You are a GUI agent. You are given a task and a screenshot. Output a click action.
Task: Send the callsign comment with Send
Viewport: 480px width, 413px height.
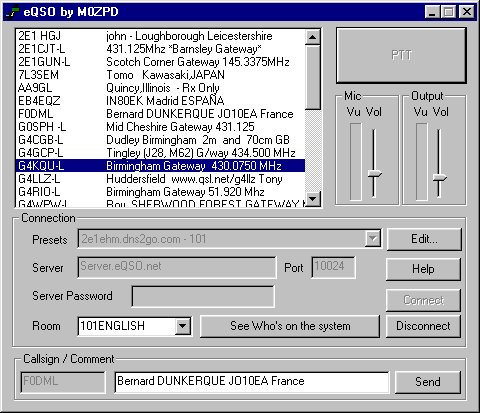click(428, 382)
